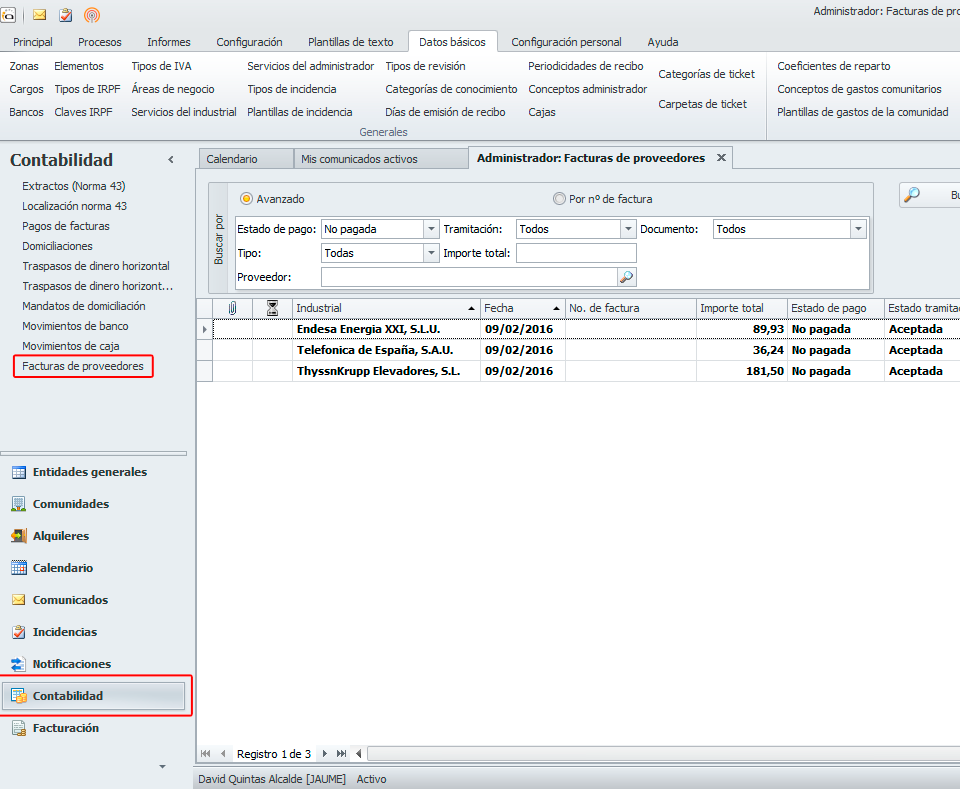Expand the Estado de pago dropdown
The width and height of the screenshot is (960, 789).
click(x=431, y=229)
